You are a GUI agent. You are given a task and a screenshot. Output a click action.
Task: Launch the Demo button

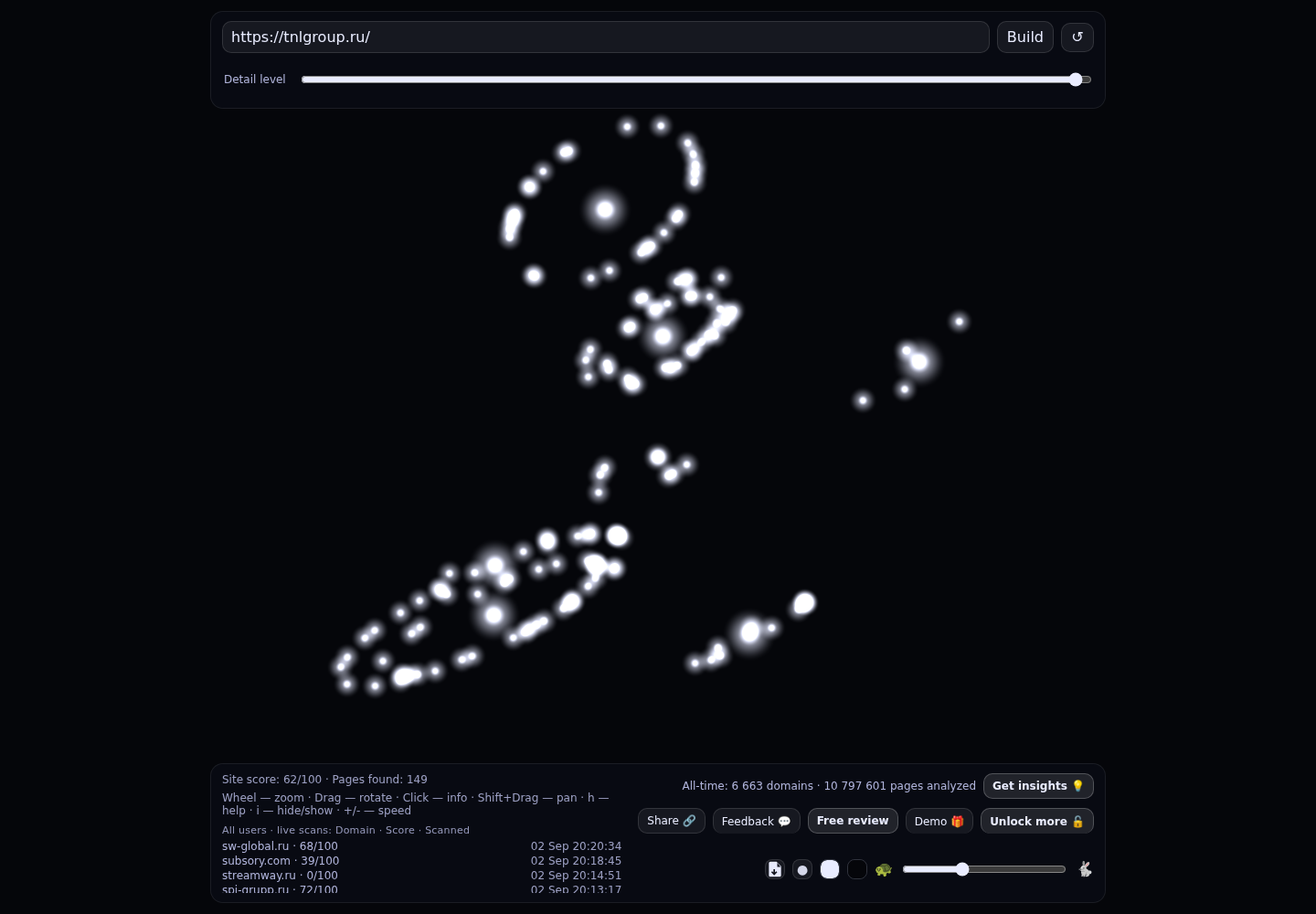[939, 821]
